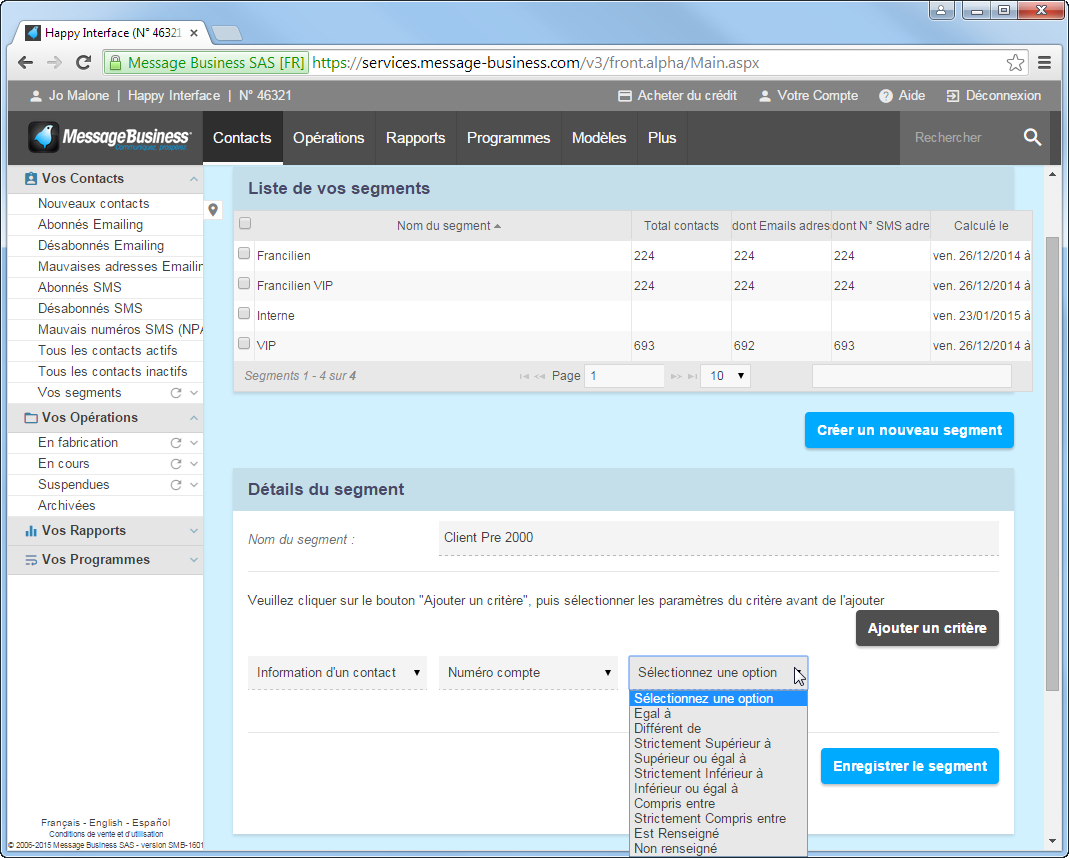The image size is (1069, 858).
Task: Click the 'Créer un nouveau segment' button
Action: coord(908,430)
